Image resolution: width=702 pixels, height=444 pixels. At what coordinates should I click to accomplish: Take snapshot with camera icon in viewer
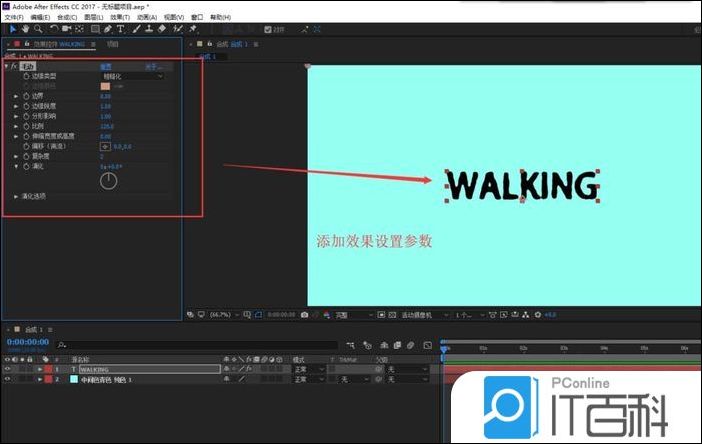point(304,315)
